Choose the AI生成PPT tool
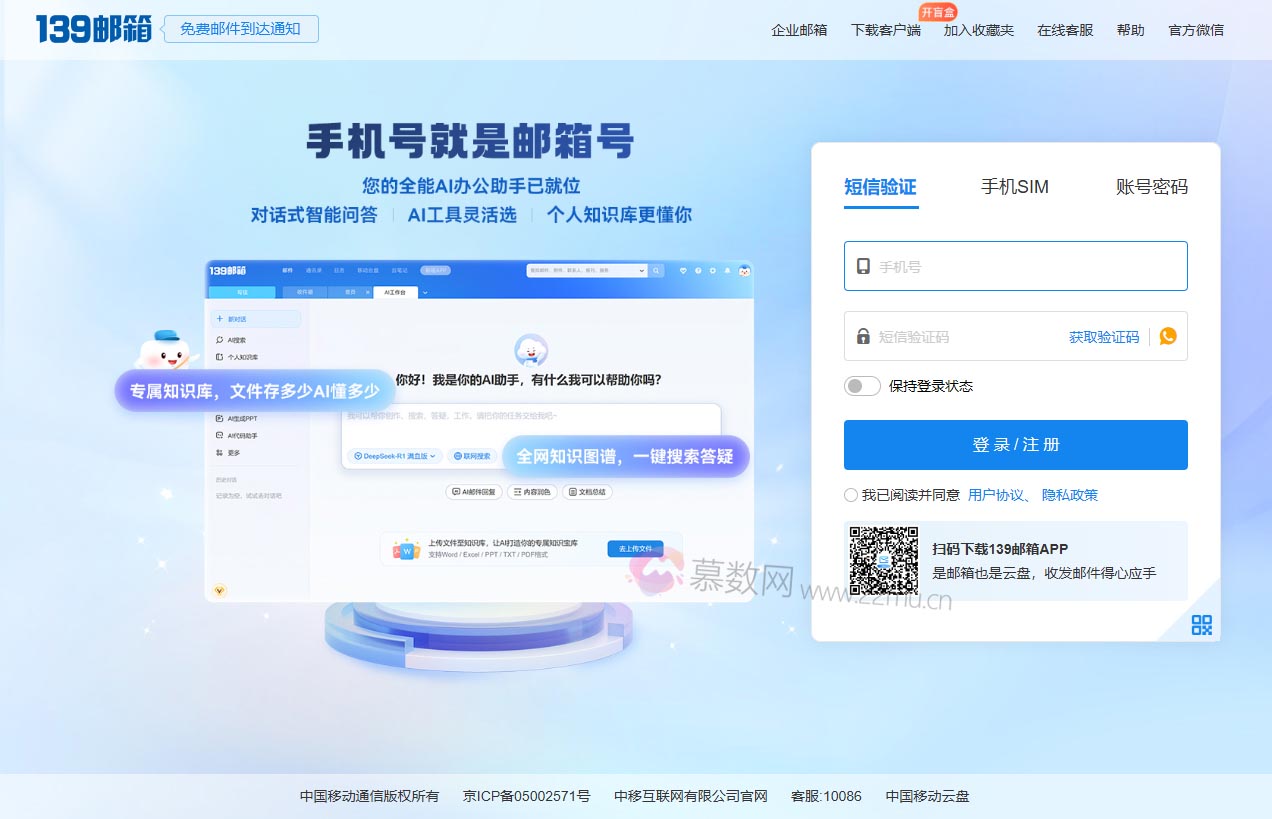The height and width of the screenshot is (819, 1272). [x=243, y=418]
